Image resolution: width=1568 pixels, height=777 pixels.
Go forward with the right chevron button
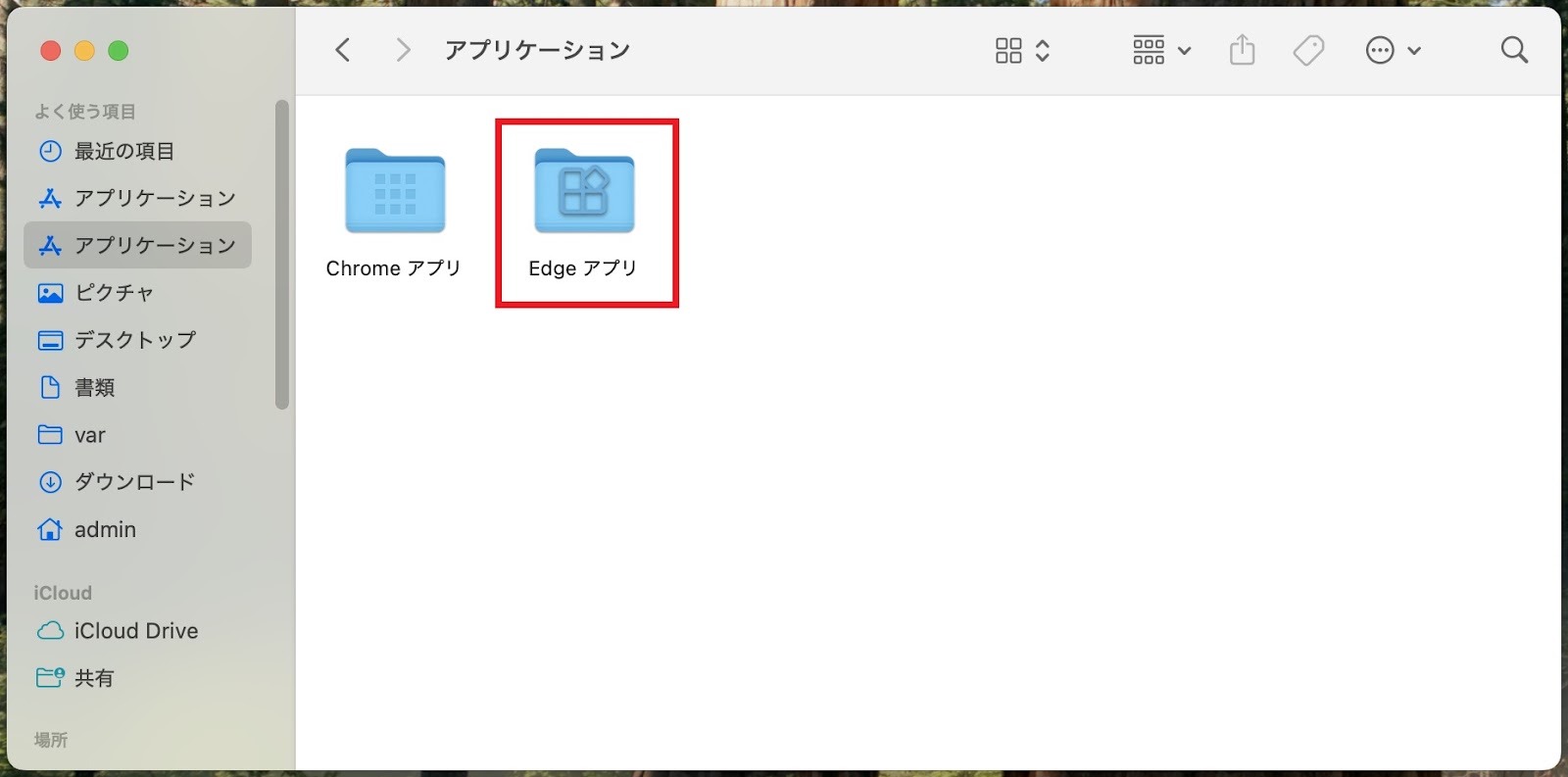tap(402, 50)
